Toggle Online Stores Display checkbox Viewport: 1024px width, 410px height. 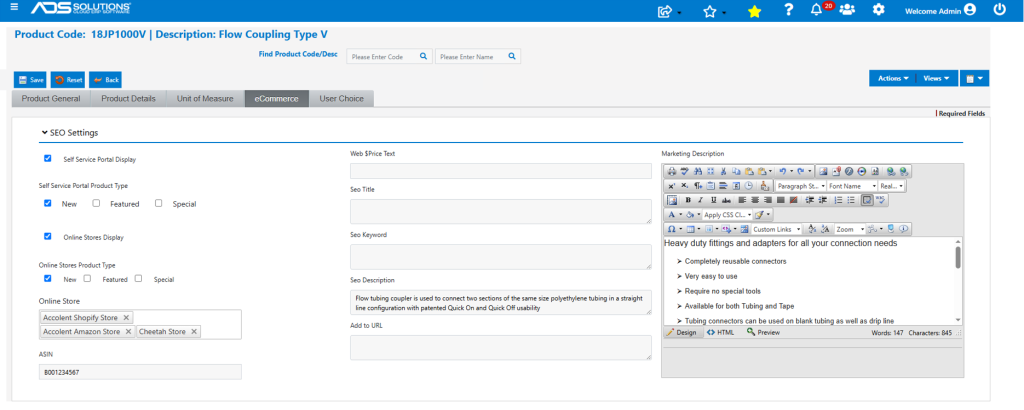(48, 236)
